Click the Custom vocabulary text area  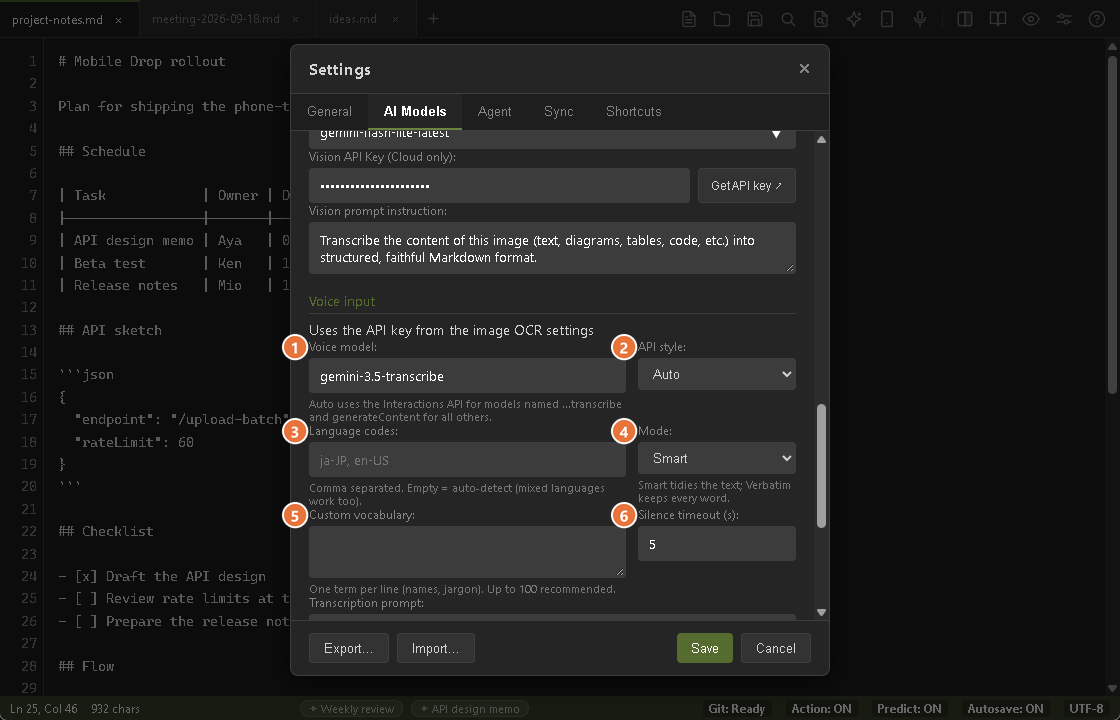[x=467, y=552]
